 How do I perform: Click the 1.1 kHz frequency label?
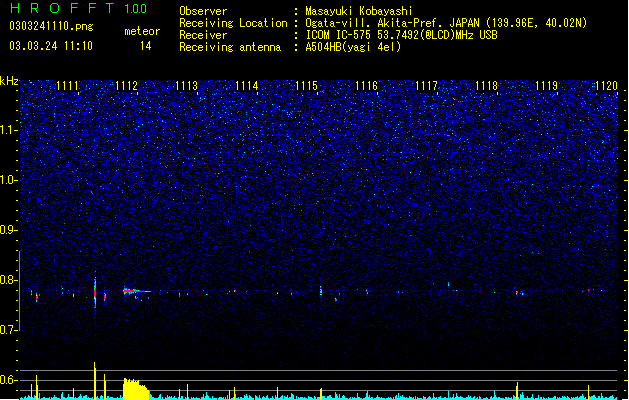(x=9, y=130)
